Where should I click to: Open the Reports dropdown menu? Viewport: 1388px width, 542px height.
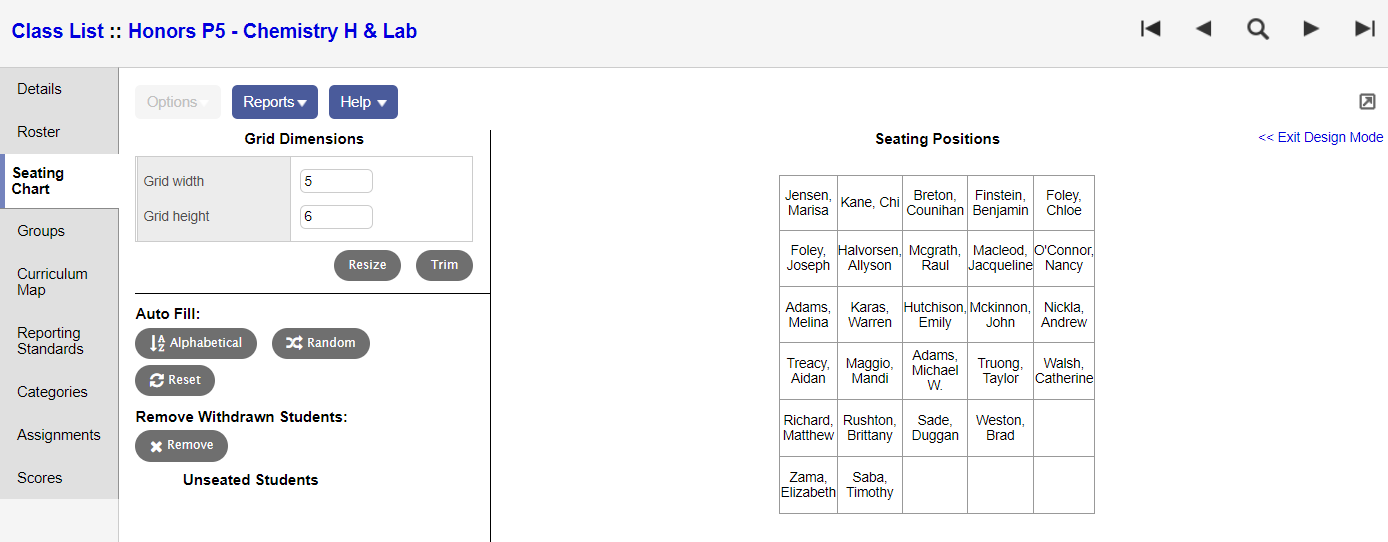274,102
